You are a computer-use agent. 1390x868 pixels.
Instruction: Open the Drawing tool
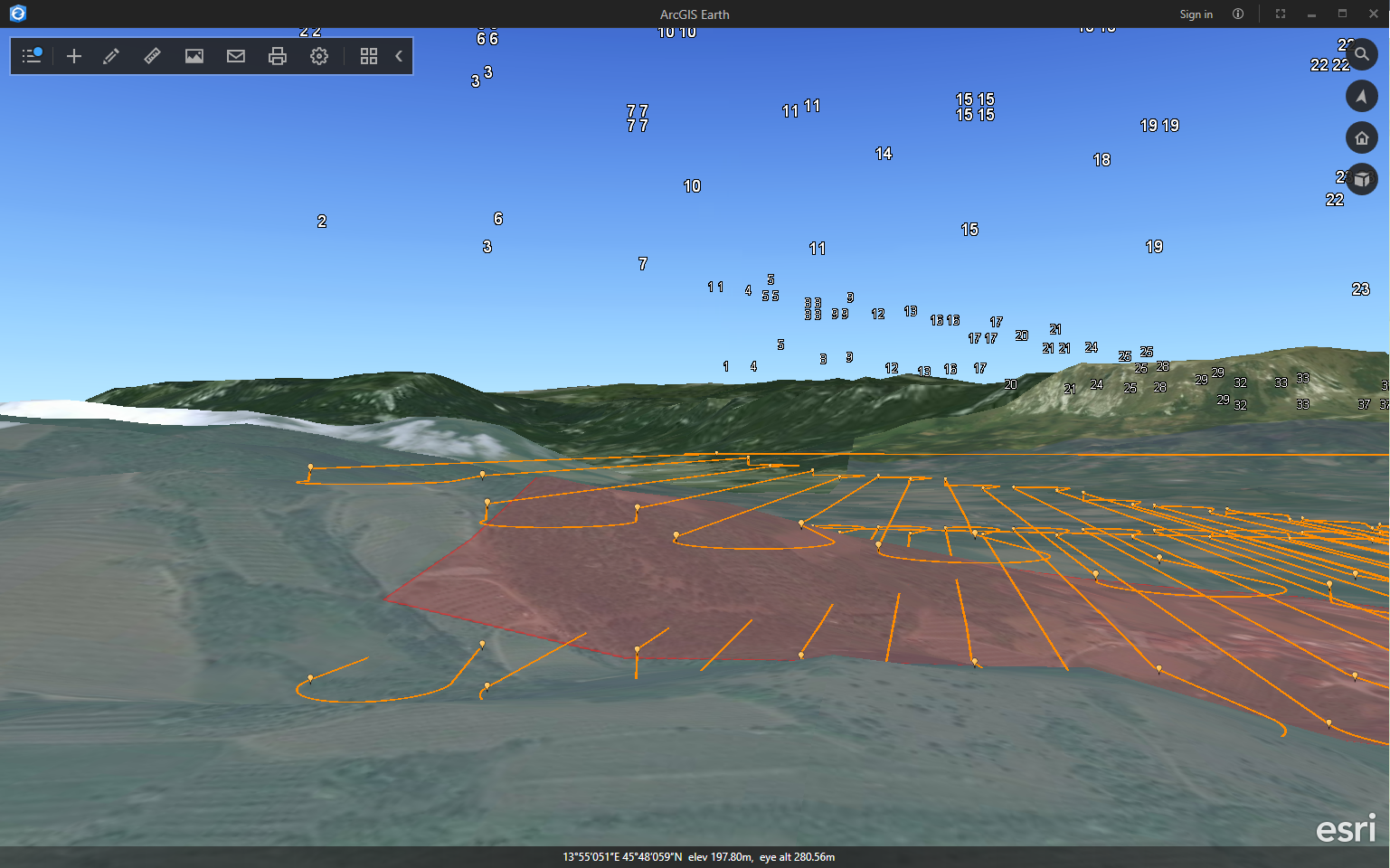(110, 55)
